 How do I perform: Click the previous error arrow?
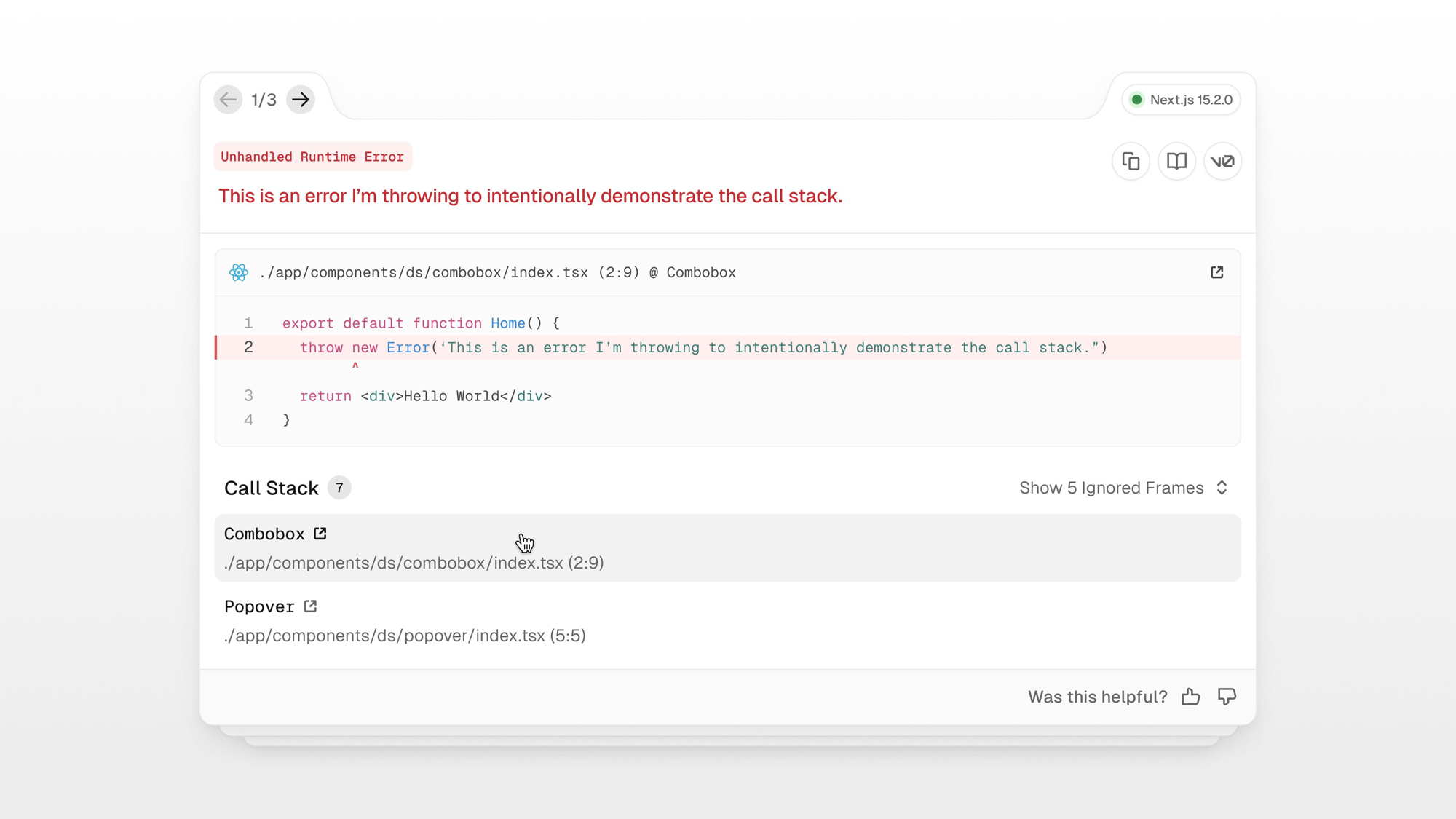coord(228,100)
